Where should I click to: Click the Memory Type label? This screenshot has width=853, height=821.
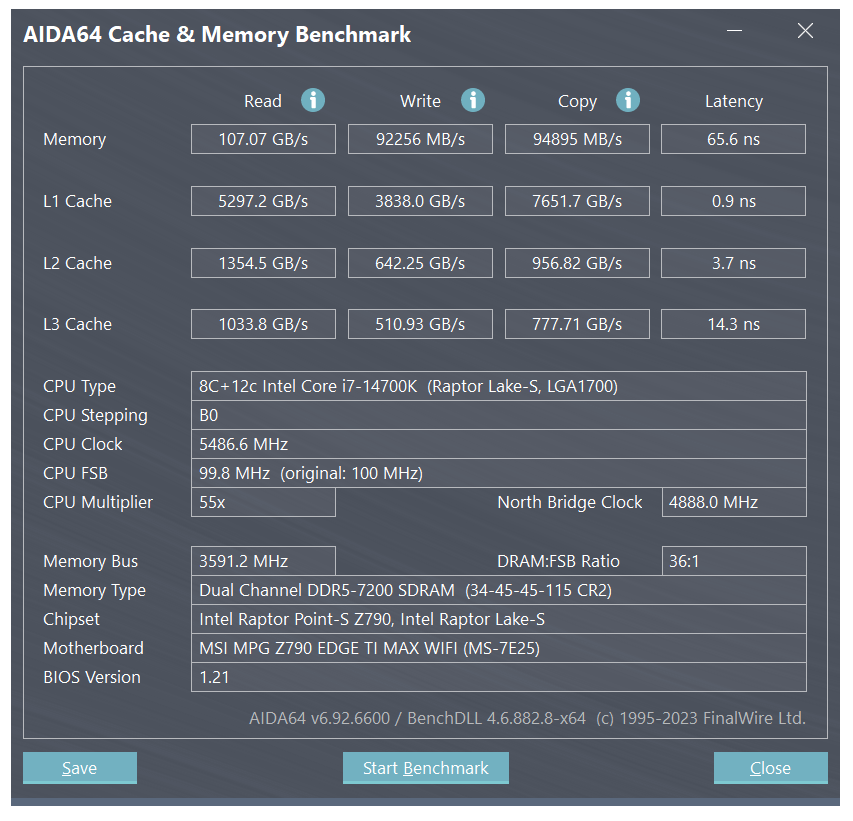coord(95,591)
